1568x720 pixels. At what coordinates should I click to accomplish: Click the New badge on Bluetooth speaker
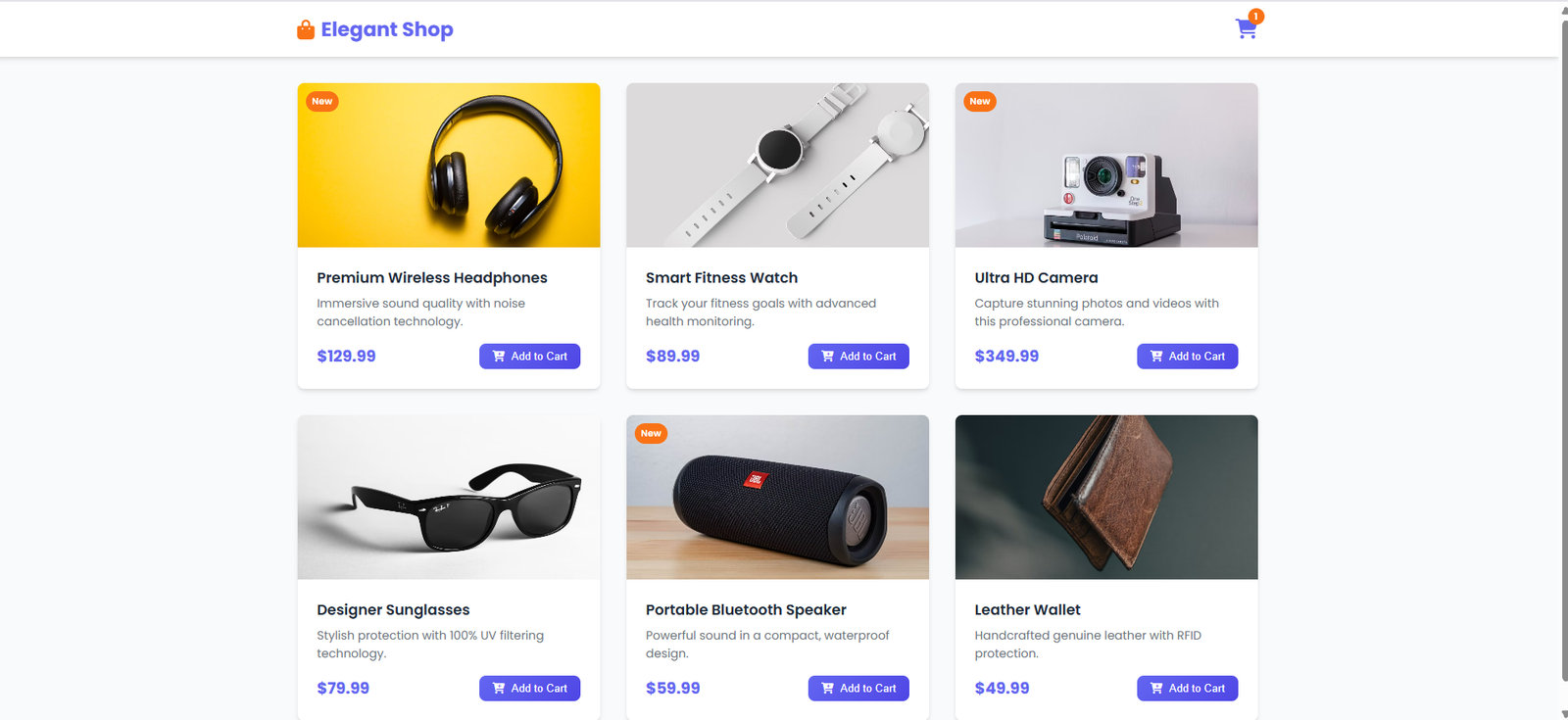(651, 433)
